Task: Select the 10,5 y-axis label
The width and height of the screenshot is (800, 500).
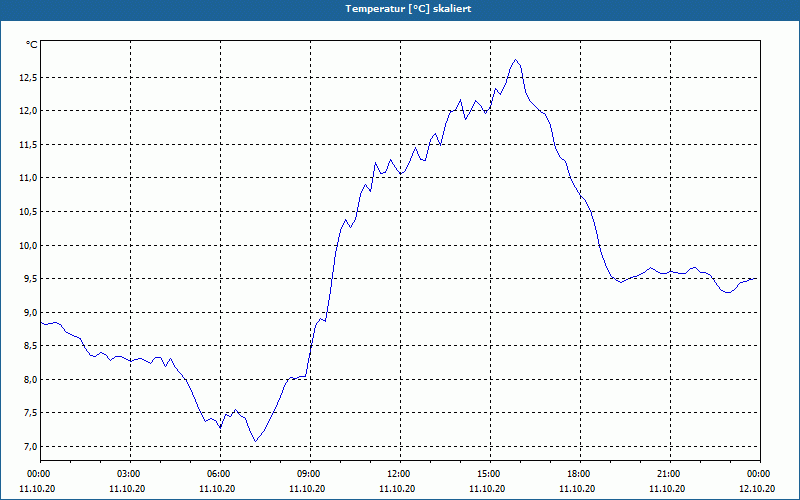Action: tap(29, 212)
